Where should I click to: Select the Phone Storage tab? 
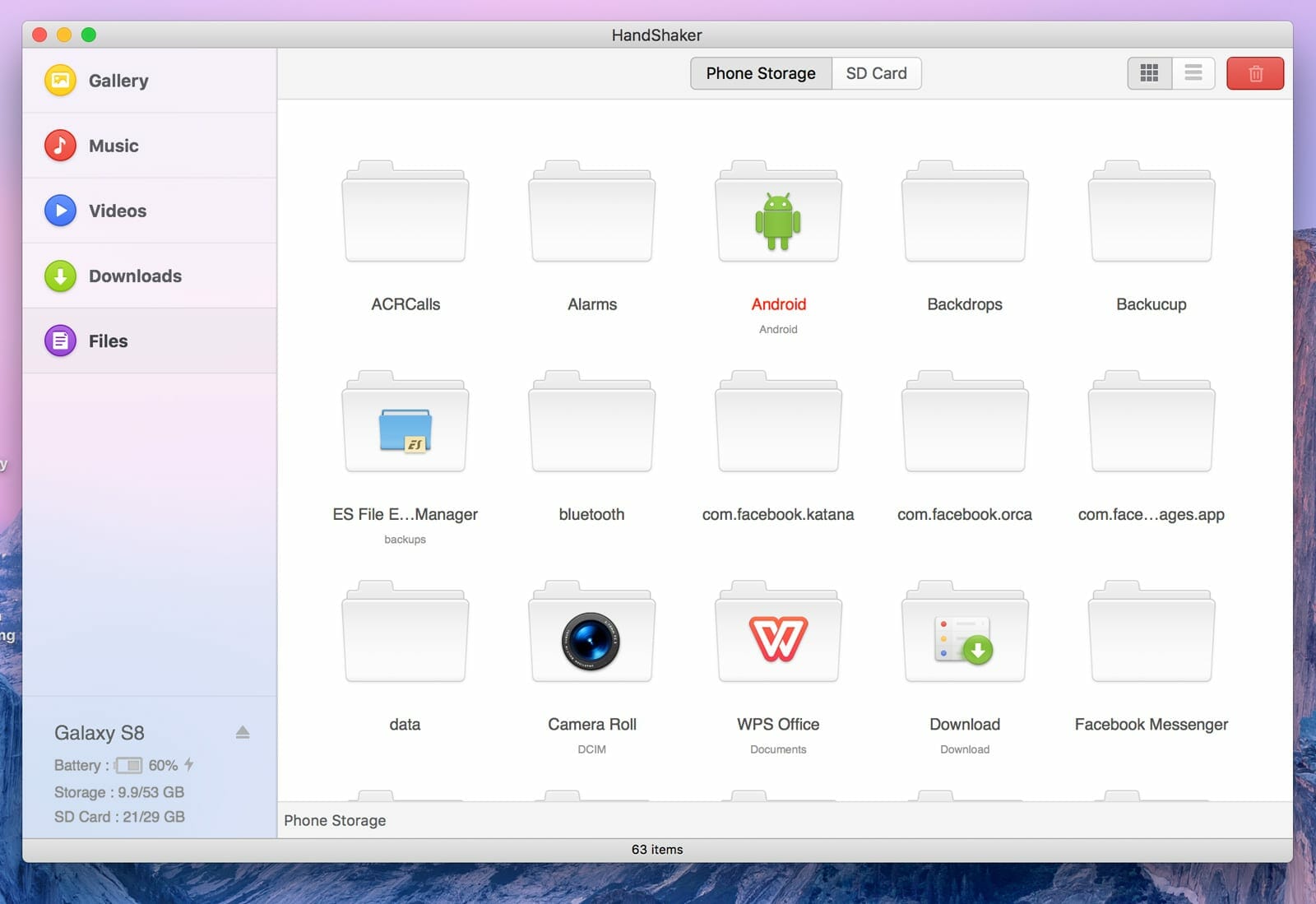759,73
